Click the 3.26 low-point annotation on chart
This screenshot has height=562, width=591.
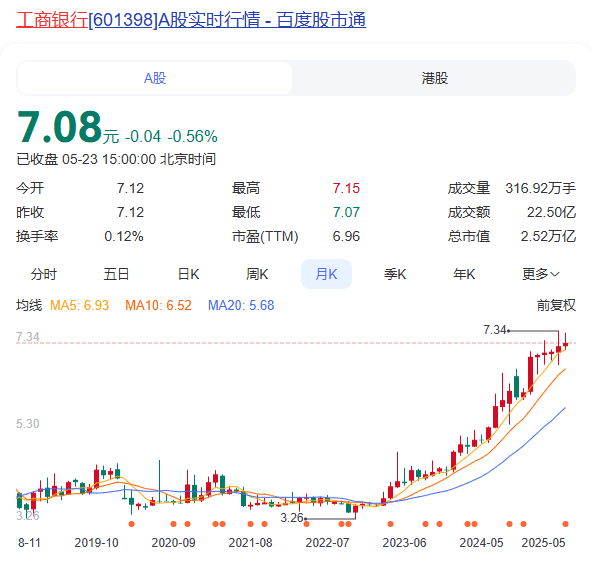coord(292,518)
